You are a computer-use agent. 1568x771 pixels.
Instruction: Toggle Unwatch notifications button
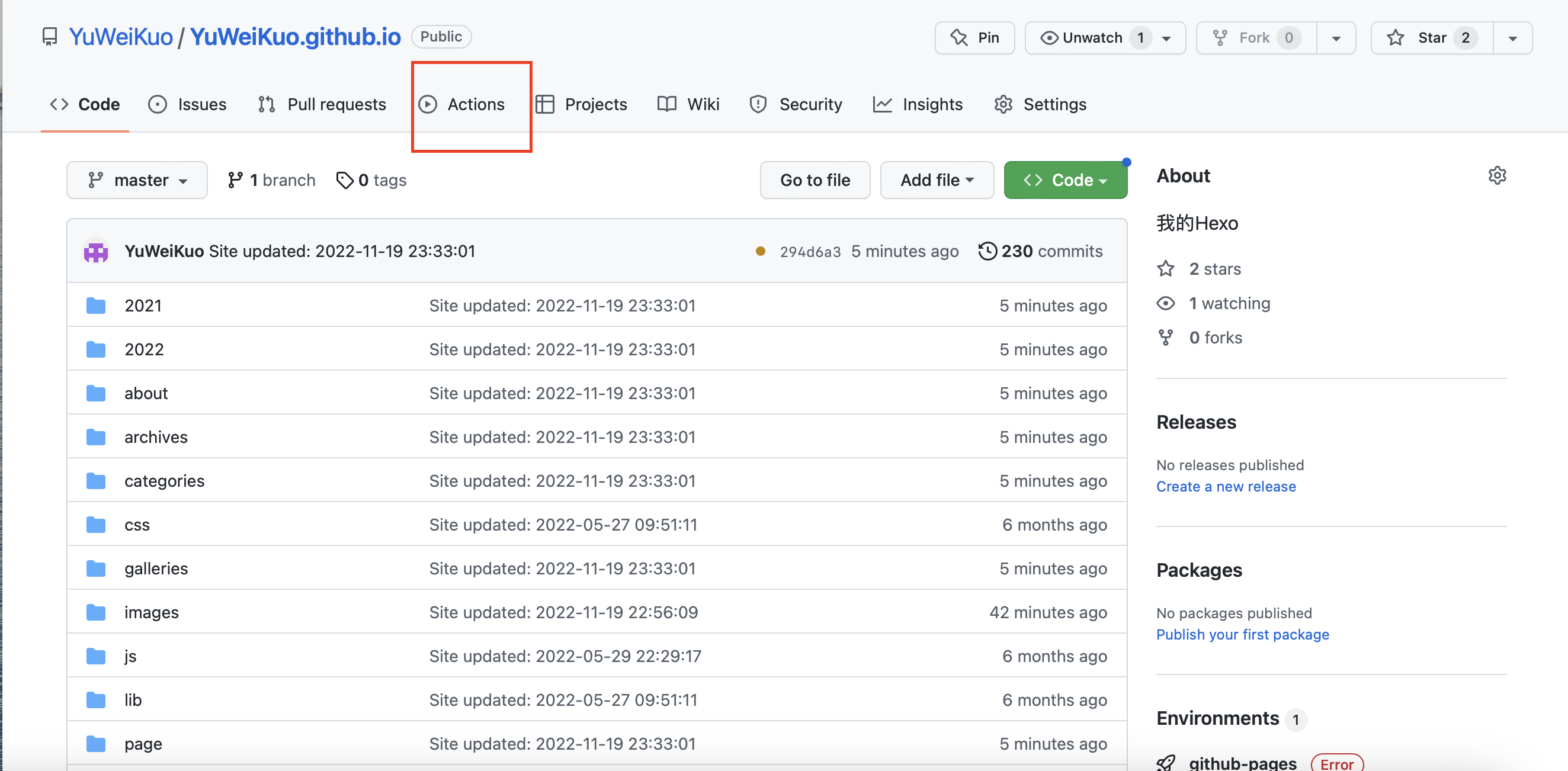[x=1092, y=38]
